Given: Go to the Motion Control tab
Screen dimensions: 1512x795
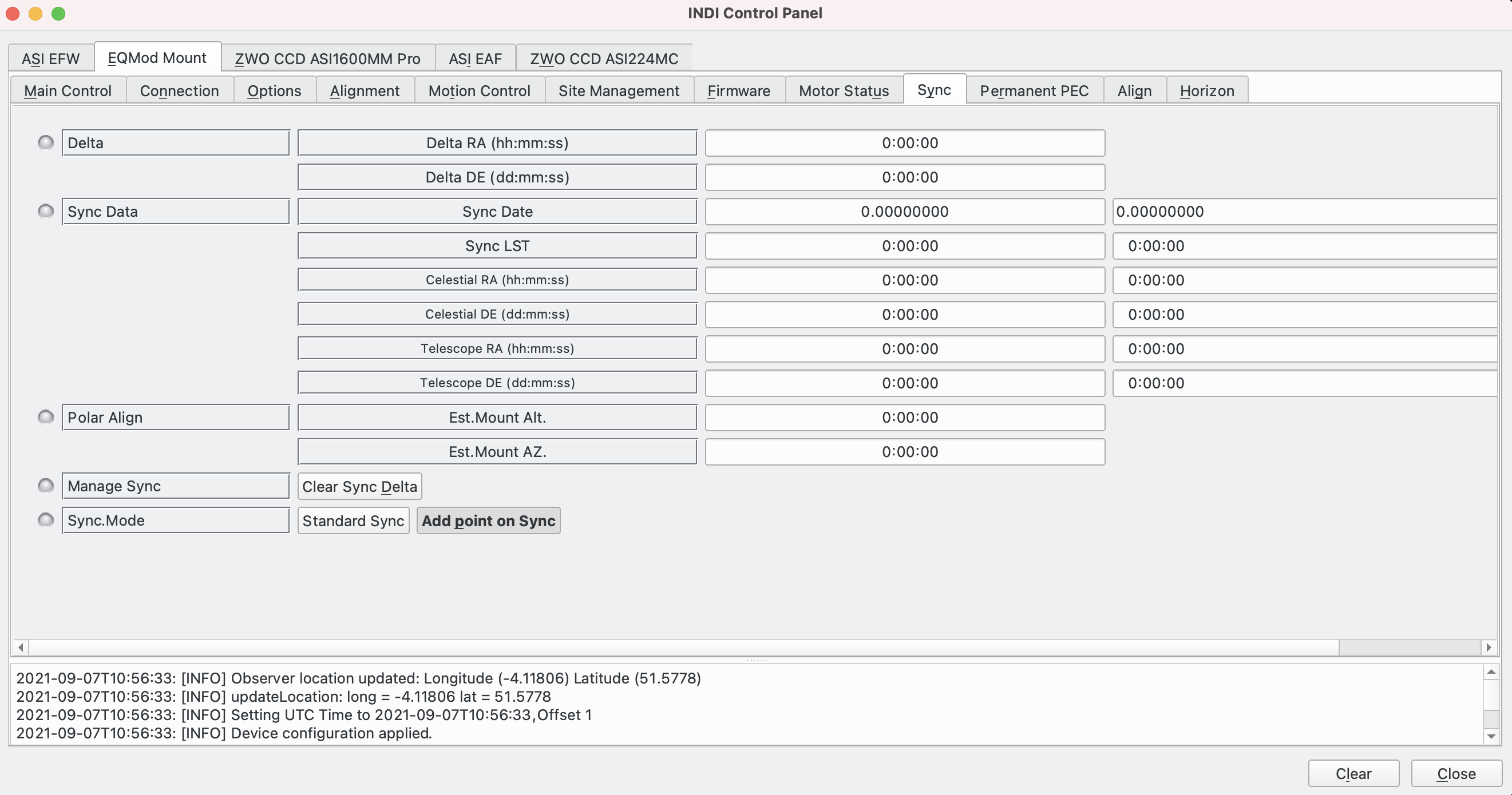Looking at the screenshot, I should tap(480, 90).
